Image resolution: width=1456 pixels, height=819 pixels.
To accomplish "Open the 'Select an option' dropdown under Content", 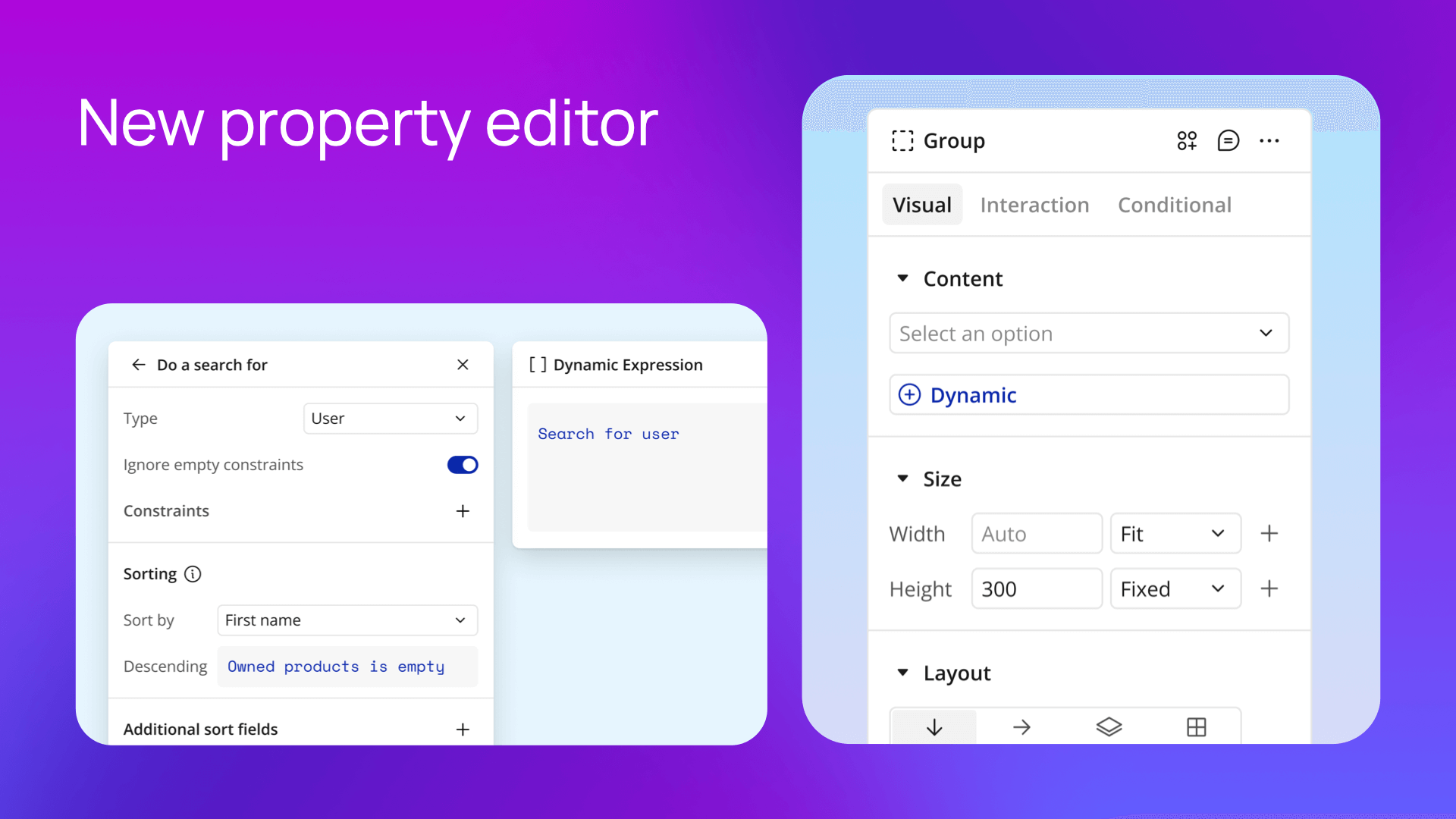I will [x=1088, y=333].
